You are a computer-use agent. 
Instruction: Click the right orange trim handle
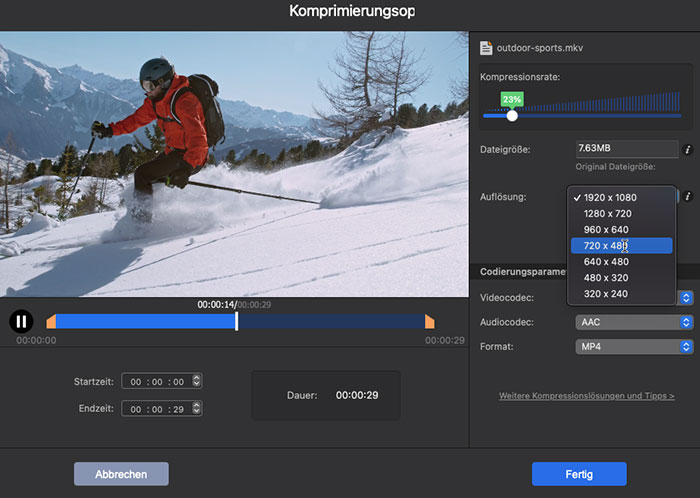click(x=429, y=322)
